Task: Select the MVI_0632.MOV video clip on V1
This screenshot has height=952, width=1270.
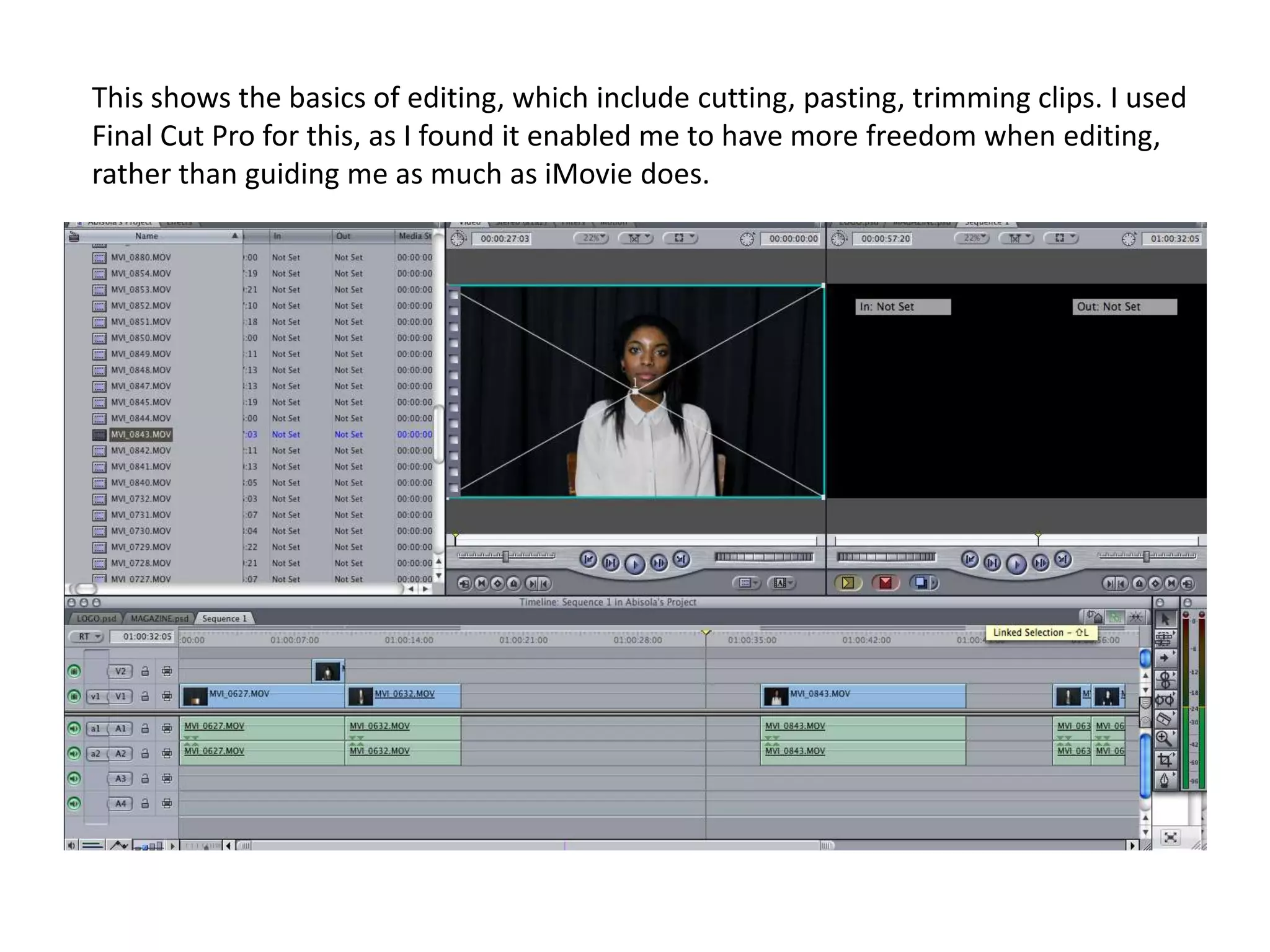Action: (x=403, y=696)
